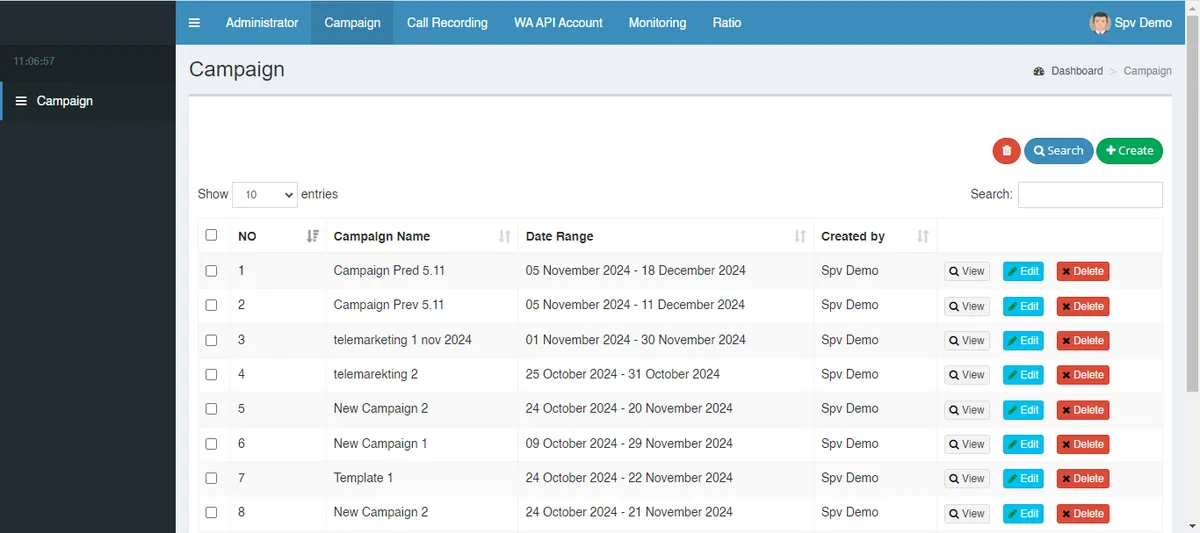Screen dimensions: 1200x533
Task: Check the box for Campaign Prev 5.11
Action: click(211, 305)
